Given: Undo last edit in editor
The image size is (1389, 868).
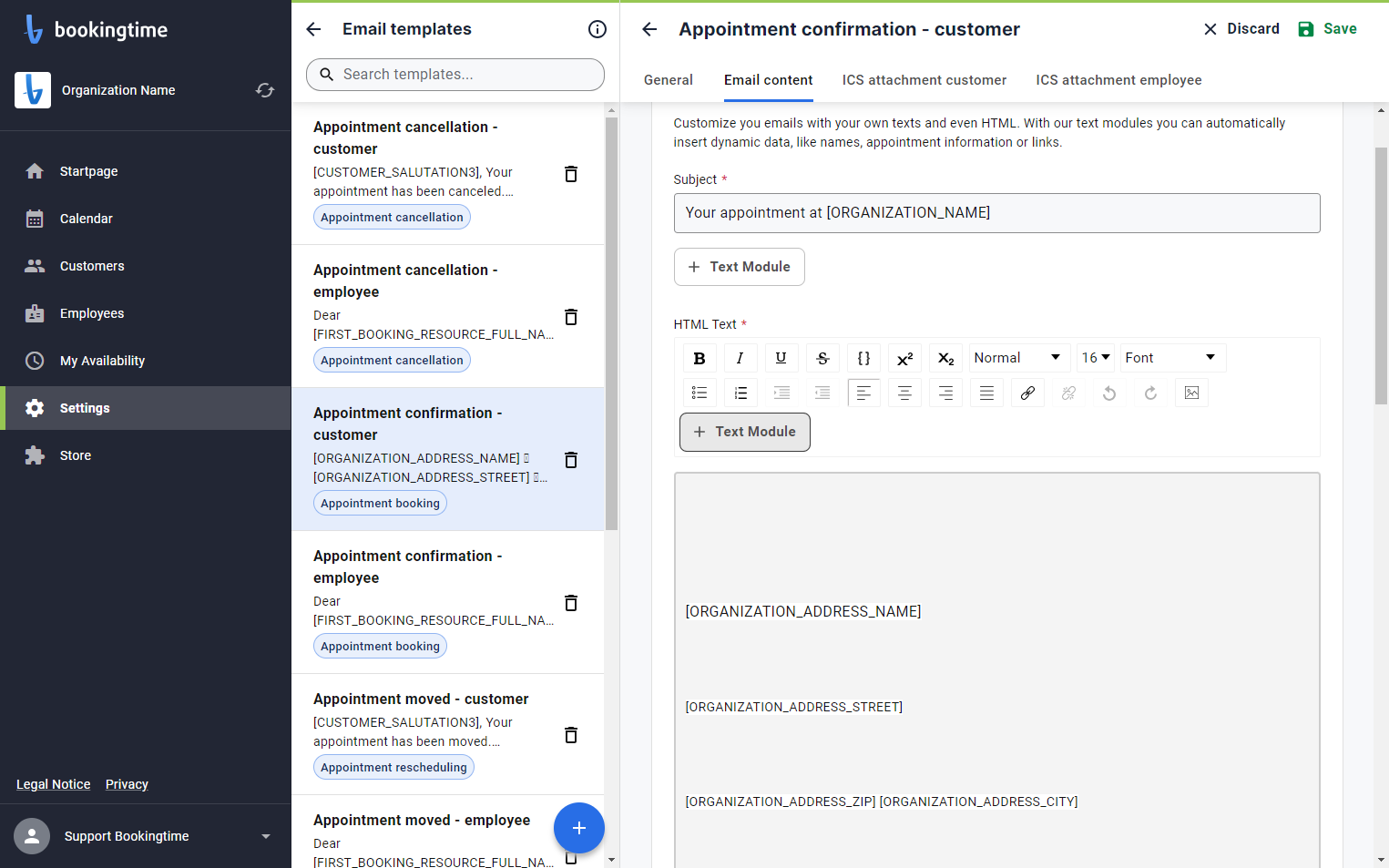Looking at the screenshot, I should 1109,393.
